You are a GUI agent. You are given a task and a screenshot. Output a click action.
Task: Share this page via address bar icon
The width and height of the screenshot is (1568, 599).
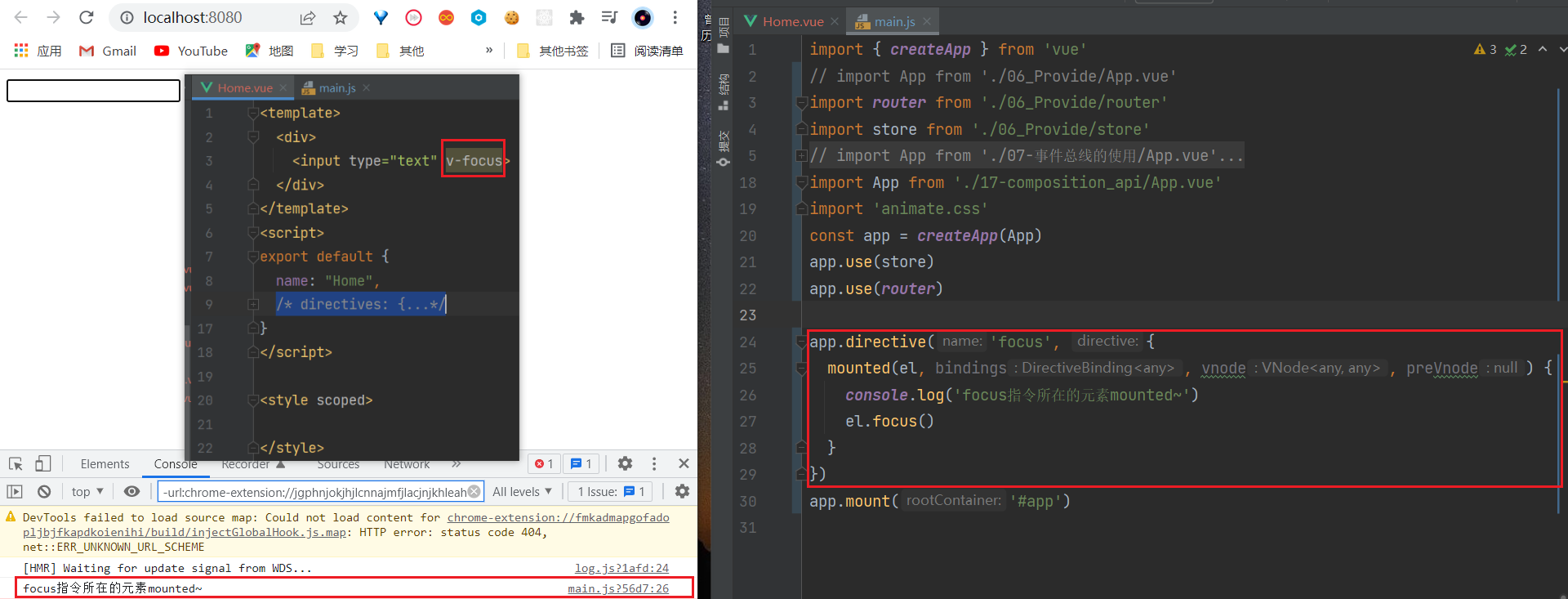[308, 17]
